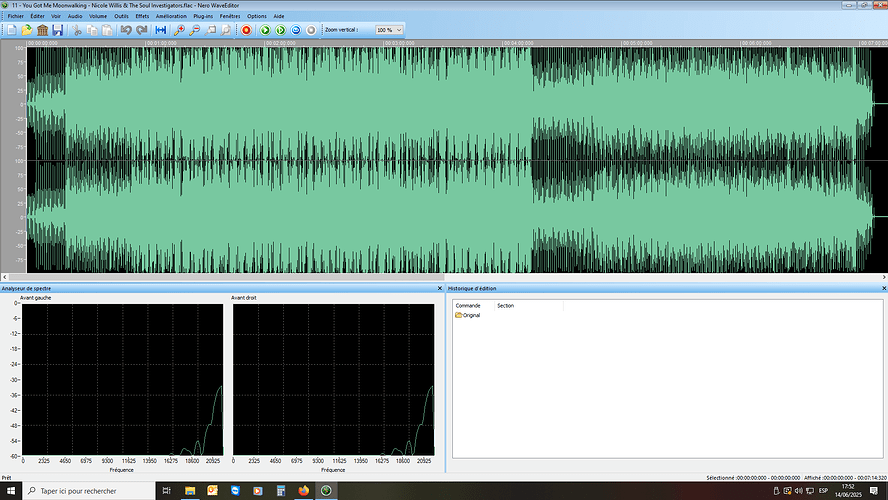Image resolution: width=888 pixels, height=500 pixels.
Task: Click the ESP language indicator
Action: click(823, 491)
